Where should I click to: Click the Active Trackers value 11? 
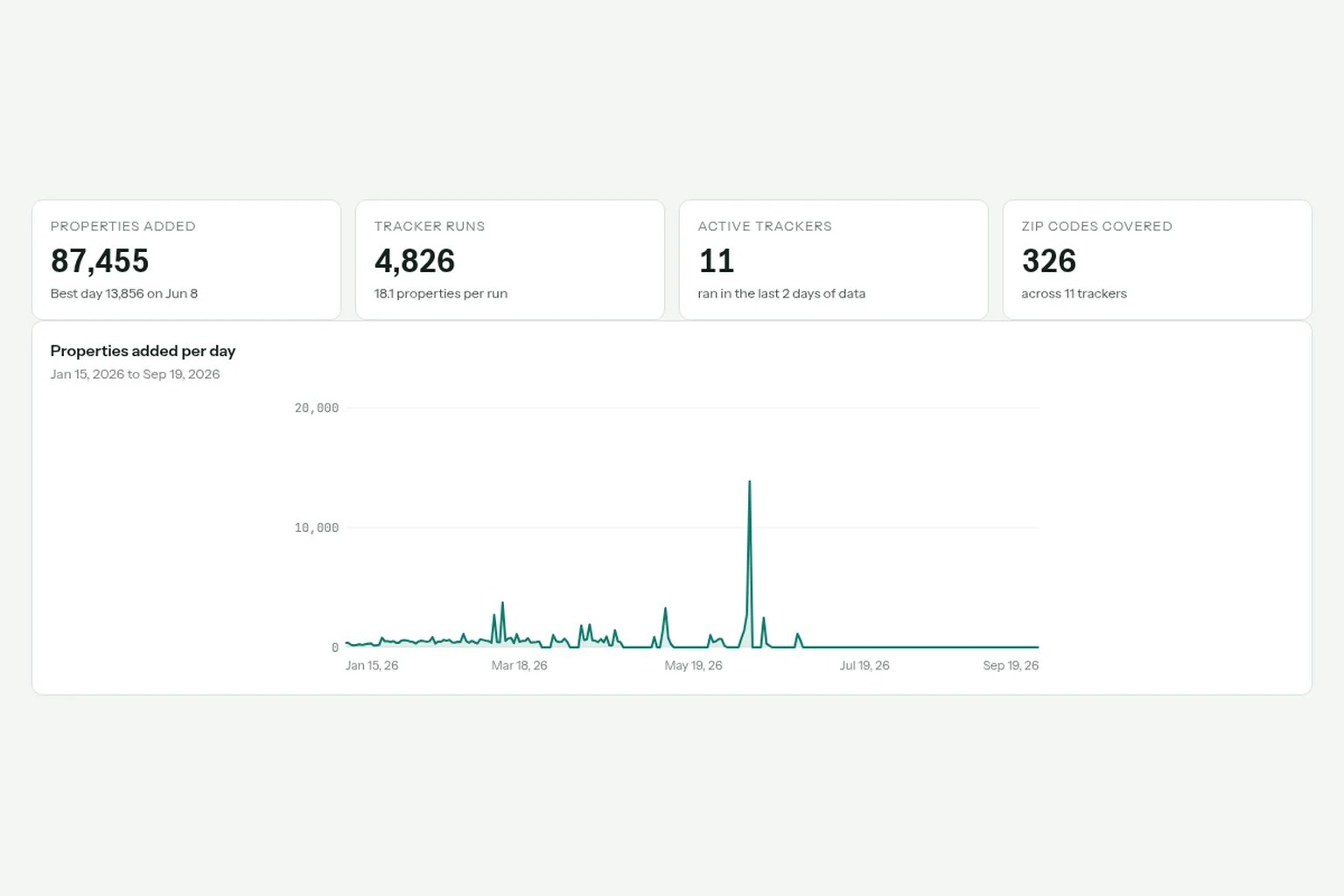pos(717,261)
